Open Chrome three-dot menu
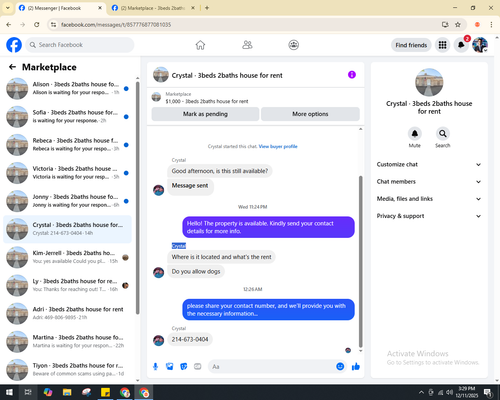 pos(491,25)
